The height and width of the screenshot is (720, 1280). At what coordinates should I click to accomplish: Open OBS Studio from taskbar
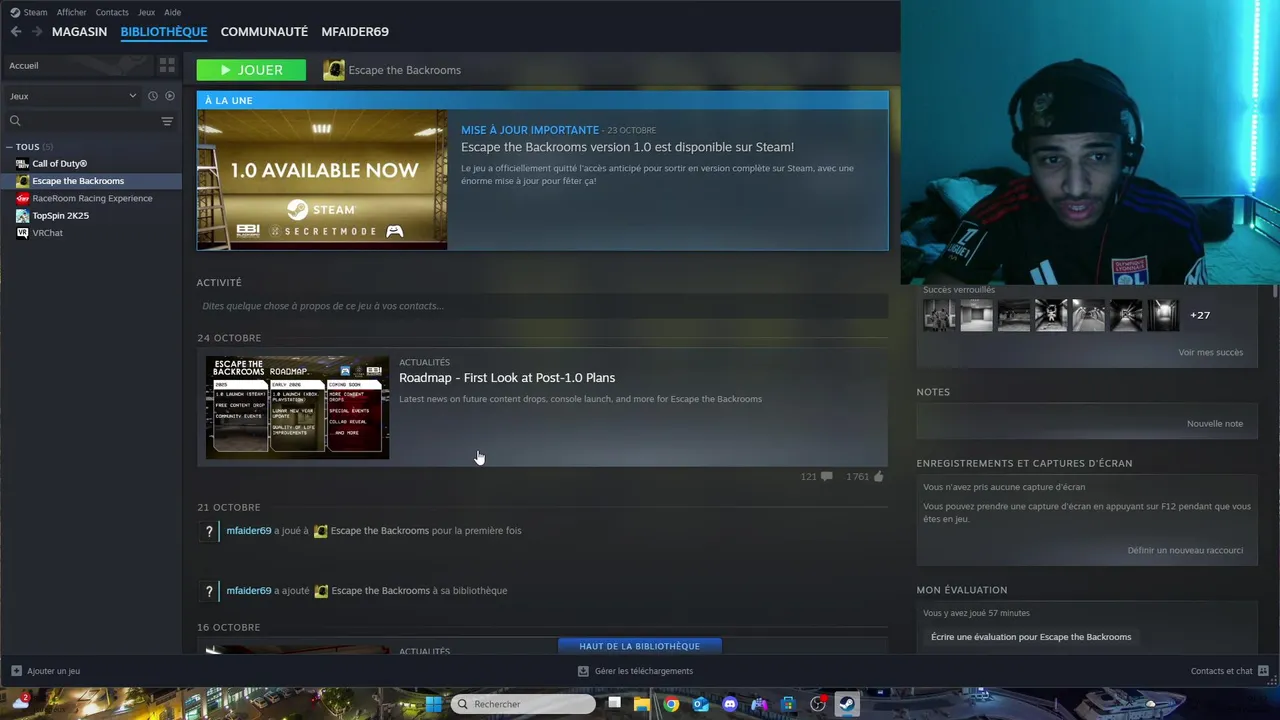[x=818, y=704]
